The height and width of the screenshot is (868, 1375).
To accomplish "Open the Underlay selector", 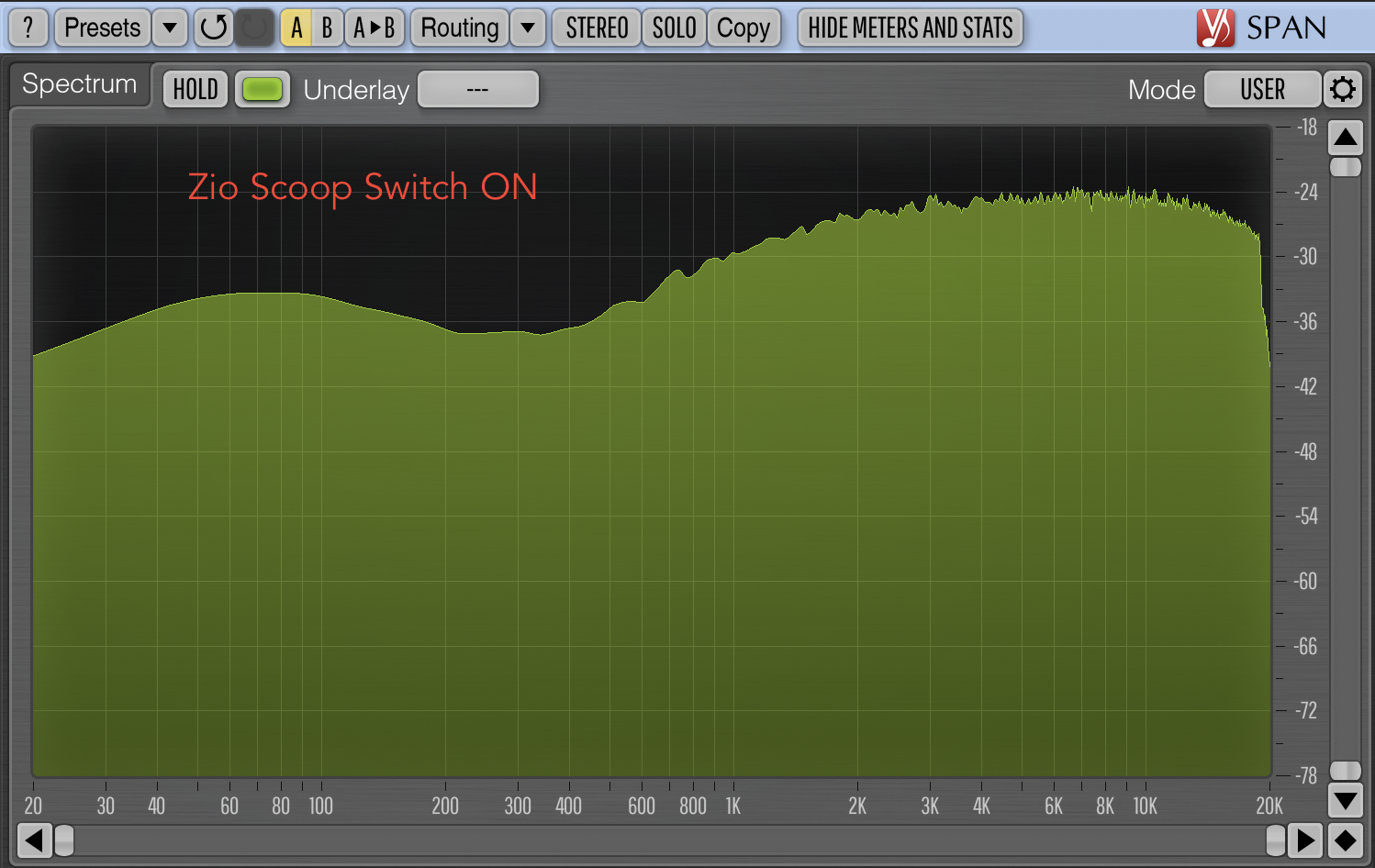I will 478,89.
